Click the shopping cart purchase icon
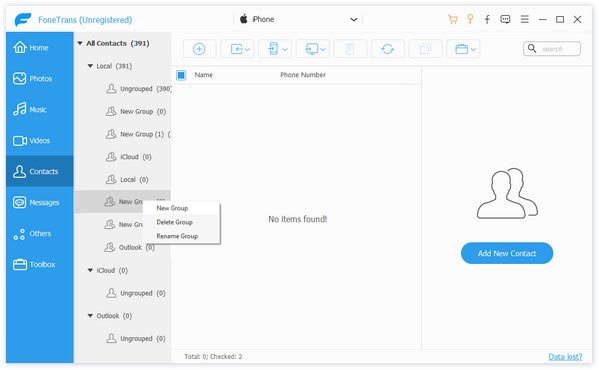 [x=453, y=19]
